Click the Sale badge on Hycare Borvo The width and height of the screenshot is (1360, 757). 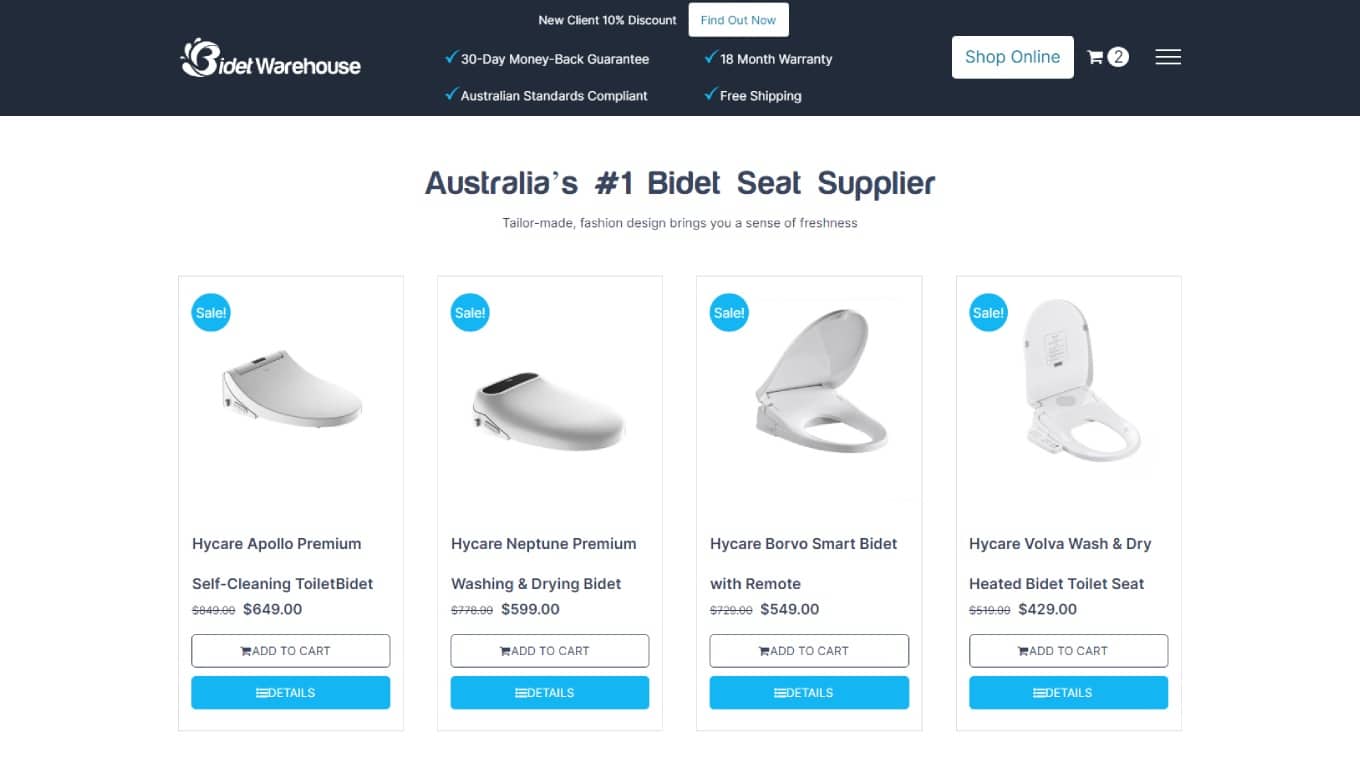pyautogui.click(x=729, y=313)
